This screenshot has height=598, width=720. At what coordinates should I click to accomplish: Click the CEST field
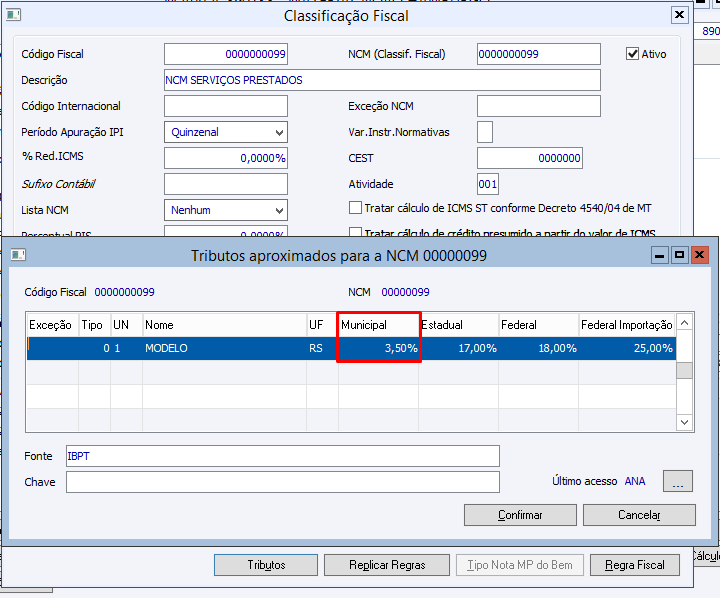point(530,158)
